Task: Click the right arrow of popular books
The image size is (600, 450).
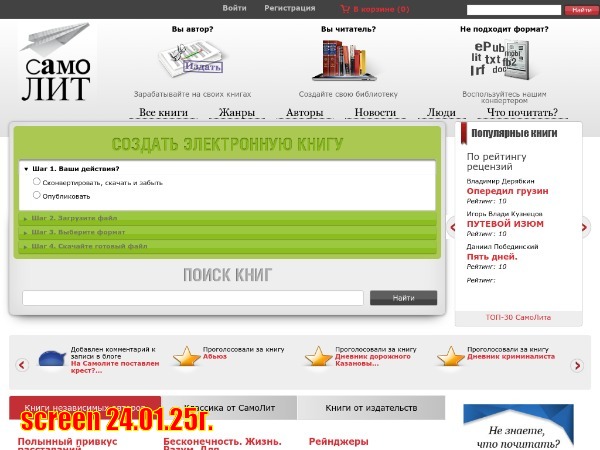Action: pyautogui.click(x=585, y=227)
